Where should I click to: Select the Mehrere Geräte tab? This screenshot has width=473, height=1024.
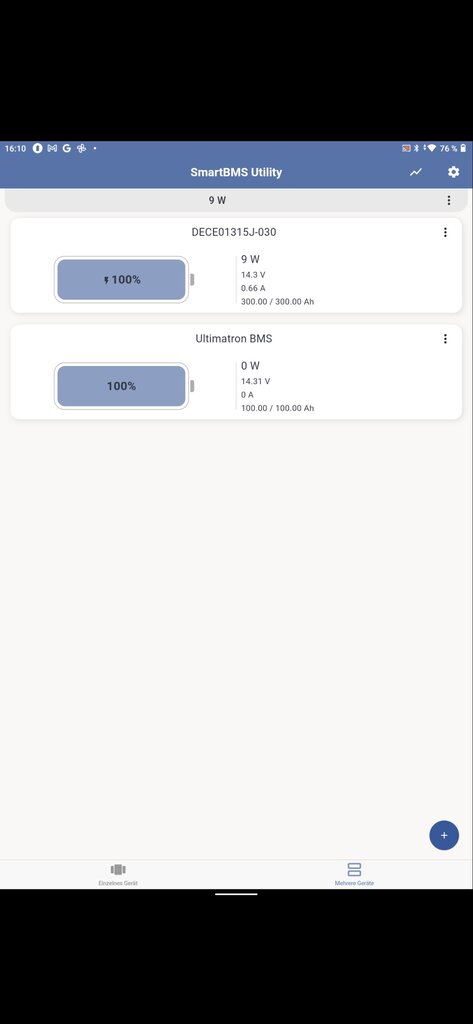[x=354, y=874]
